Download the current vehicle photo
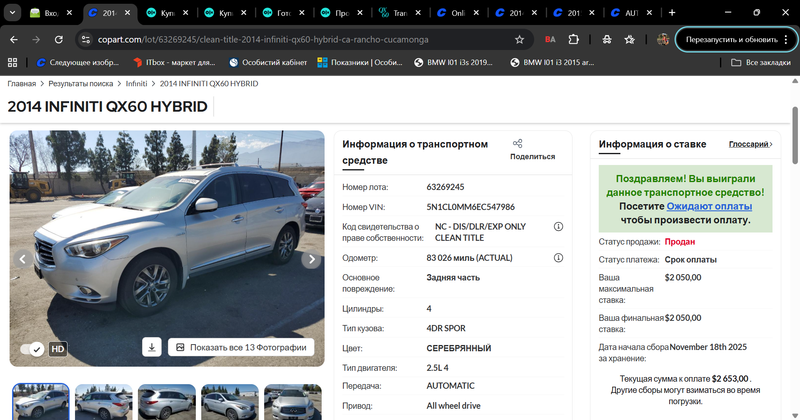800x420 pixels. tap(152, 347)
